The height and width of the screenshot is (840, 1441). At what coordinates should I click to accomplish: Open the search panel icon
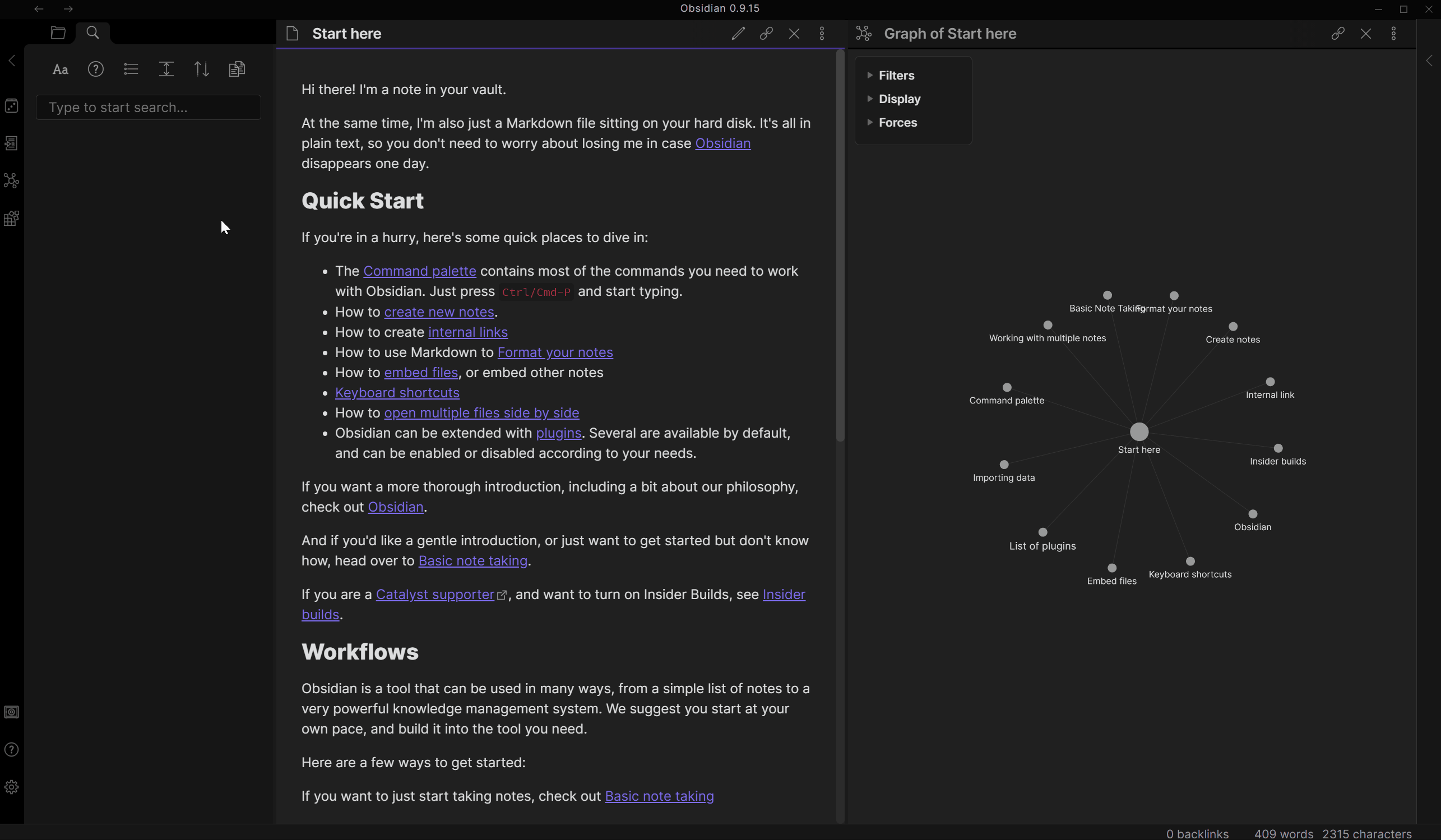click(x=93, y=33)
